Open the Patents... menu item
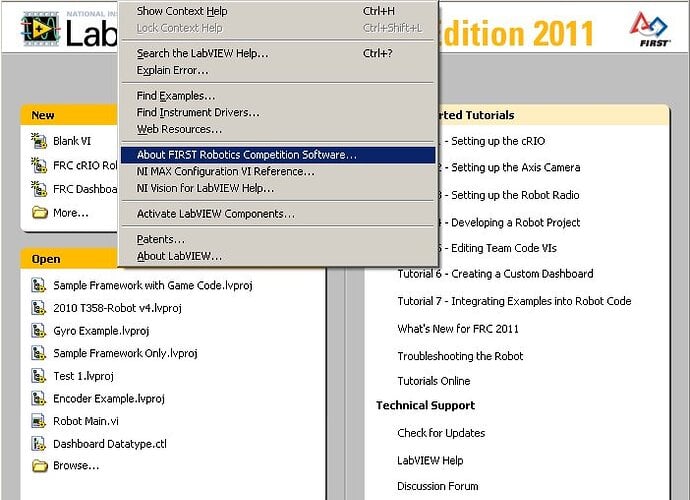Viewport: 690px width, 500px height. tap(278, 239)
